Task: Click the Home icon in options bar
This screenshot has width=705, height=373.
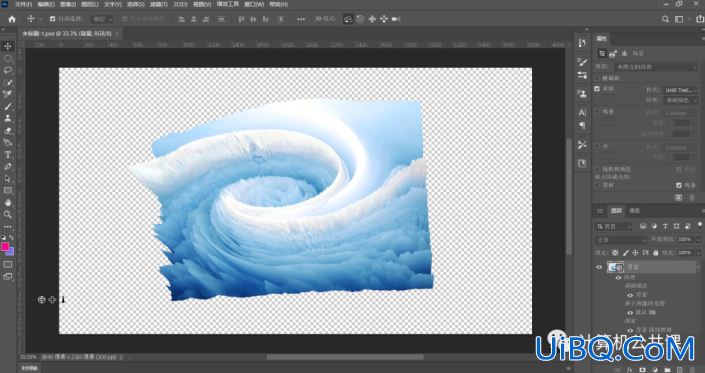Action: 12,19
